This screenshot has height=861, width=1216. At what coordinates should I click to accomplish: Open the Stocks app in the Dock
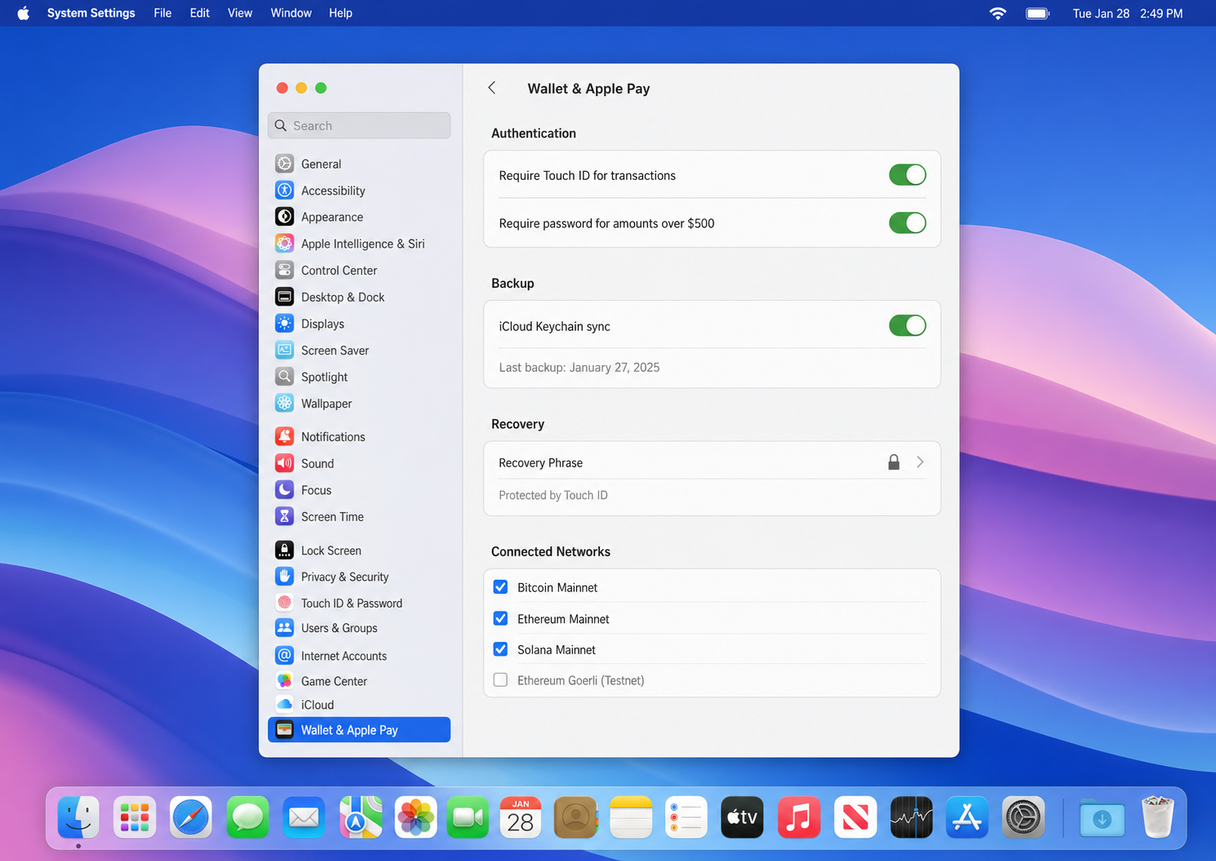pyautogui.click(x=911, y=817)
